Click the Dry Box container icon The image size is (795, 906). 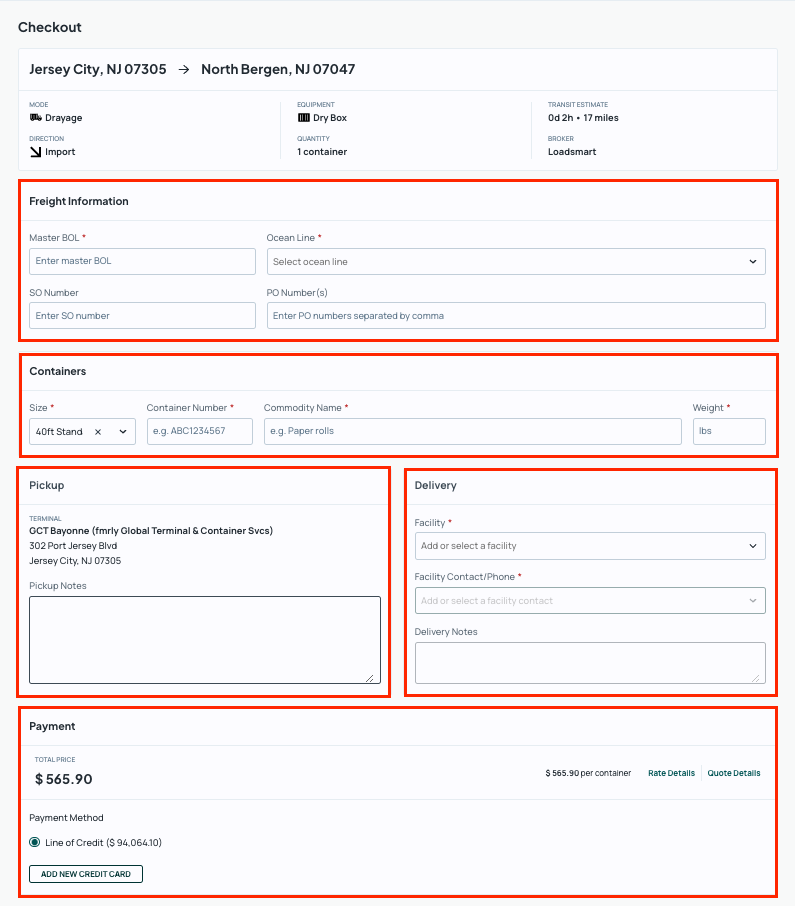[x=303, y=117]
